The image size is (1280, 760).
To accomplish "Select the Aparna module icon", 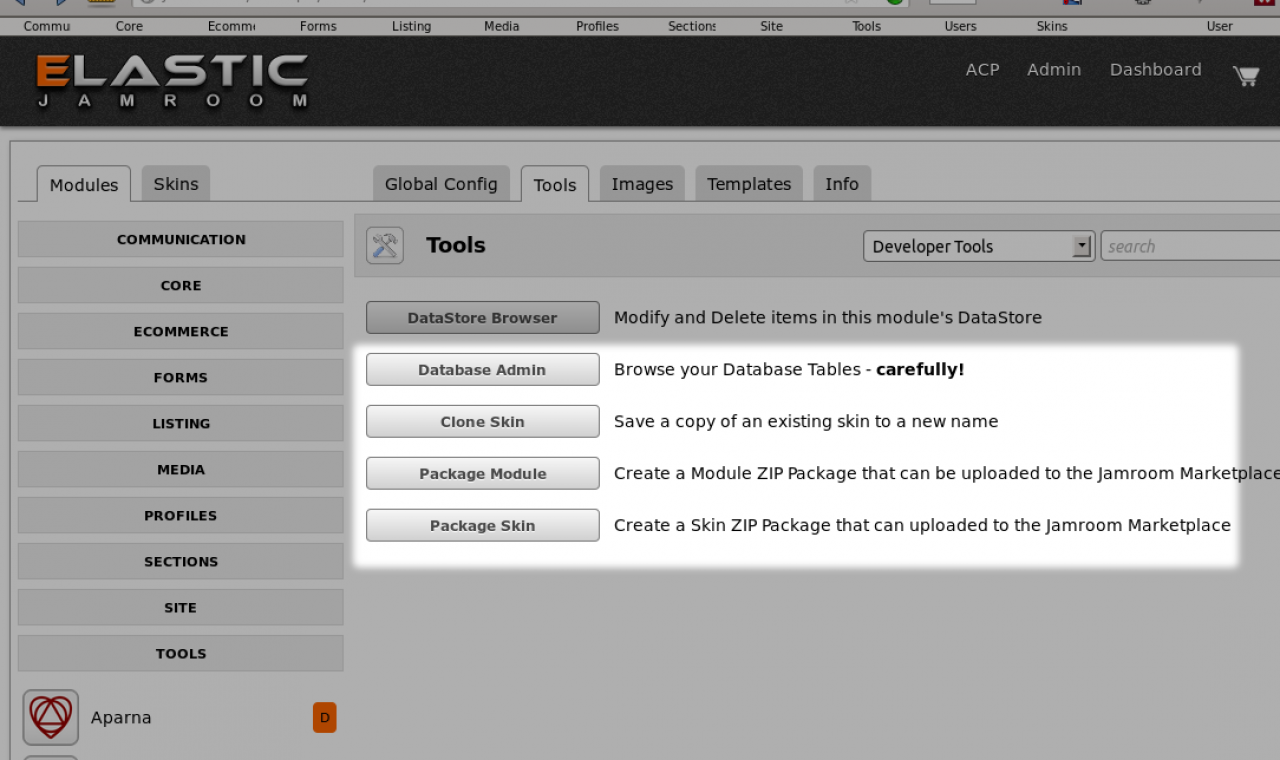I will tap(51, 717).
